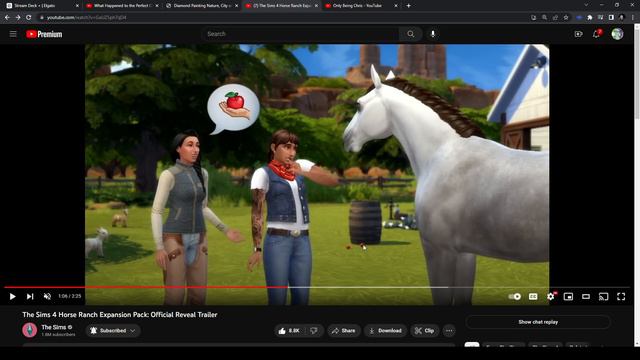Close the Stream Deck Elgato tab
The width and height of the screenshot is (640, 360).
click(x=77, y=6)
